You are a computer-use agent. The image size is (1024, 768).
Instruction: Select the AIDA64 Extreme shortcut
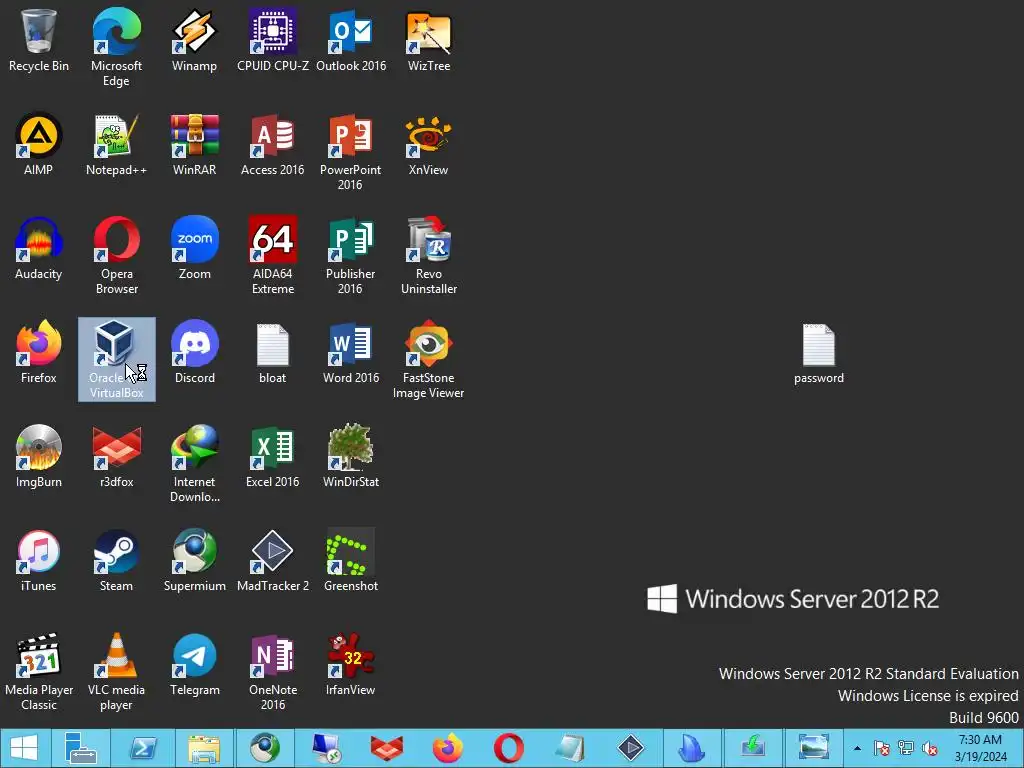(x=273, y=255)
